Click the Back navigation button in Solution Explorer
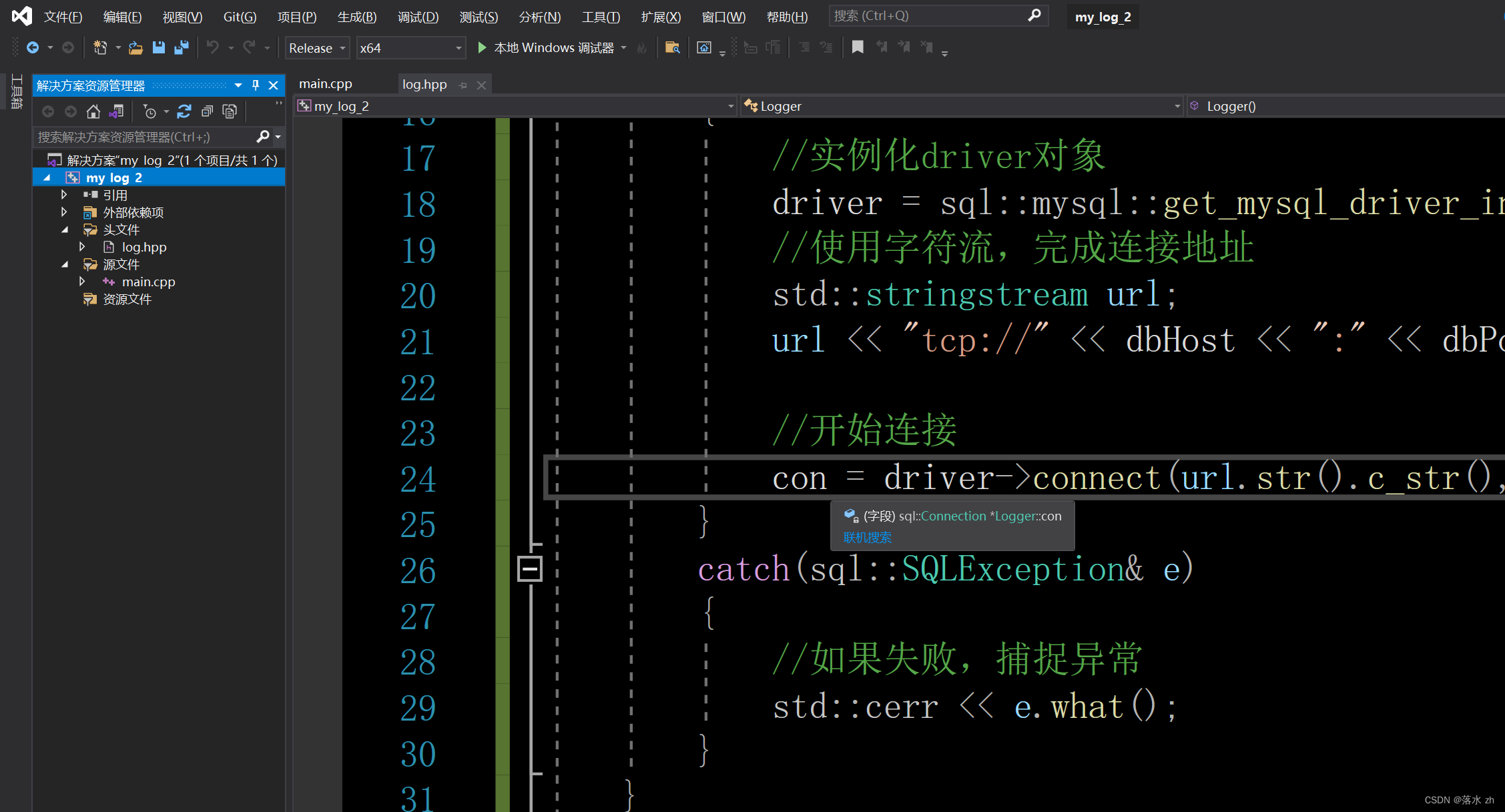The image size is (1505, 812). (x=48, y=111)
